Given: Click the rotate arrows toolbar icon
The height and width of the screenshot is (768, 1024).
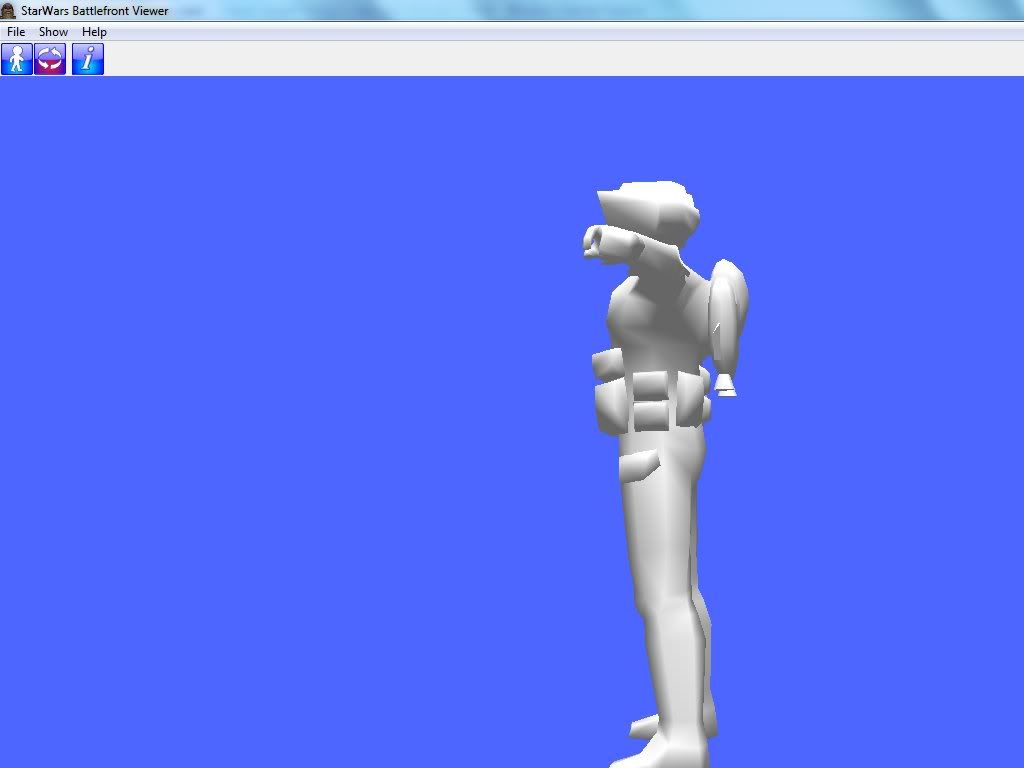Looking at the screenshot, I should [50, 59].
